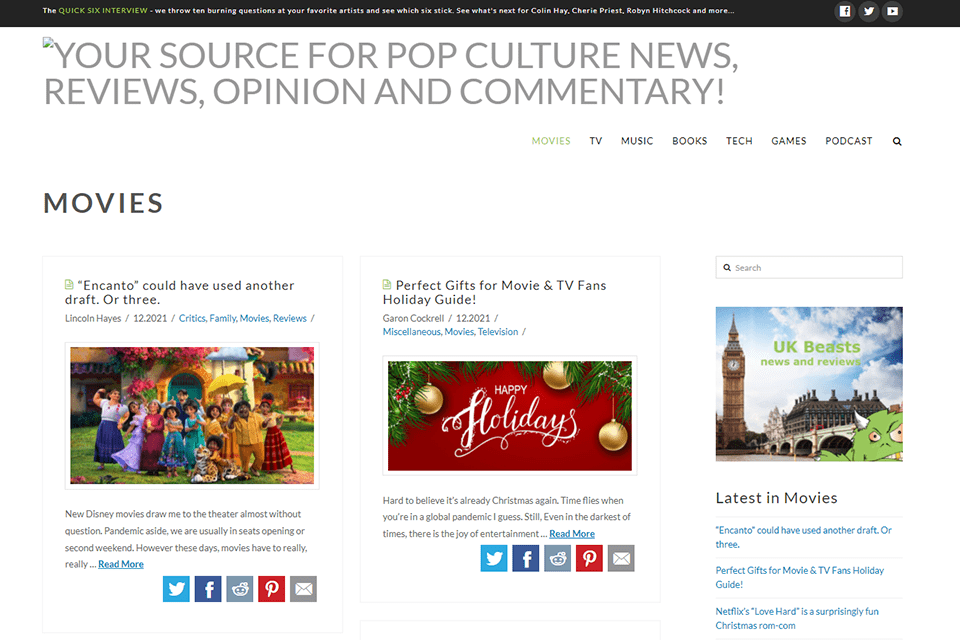
Task: Click the MOVIES page heading
Action: coord(103,203)
